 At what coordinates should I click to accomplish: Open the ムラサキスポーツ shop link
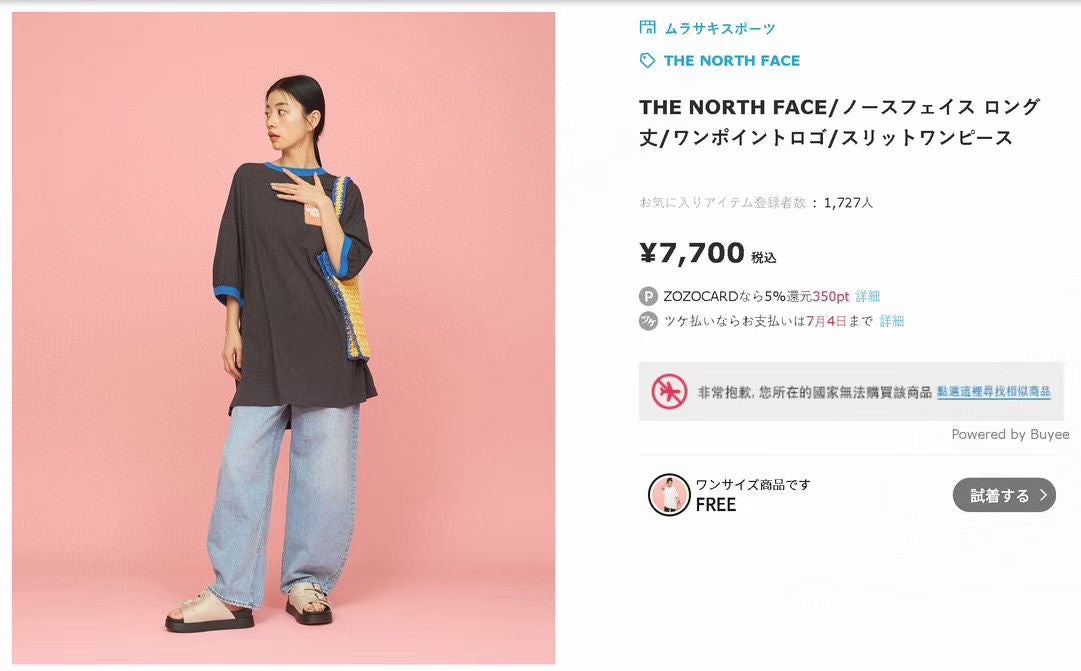(720, 28)
